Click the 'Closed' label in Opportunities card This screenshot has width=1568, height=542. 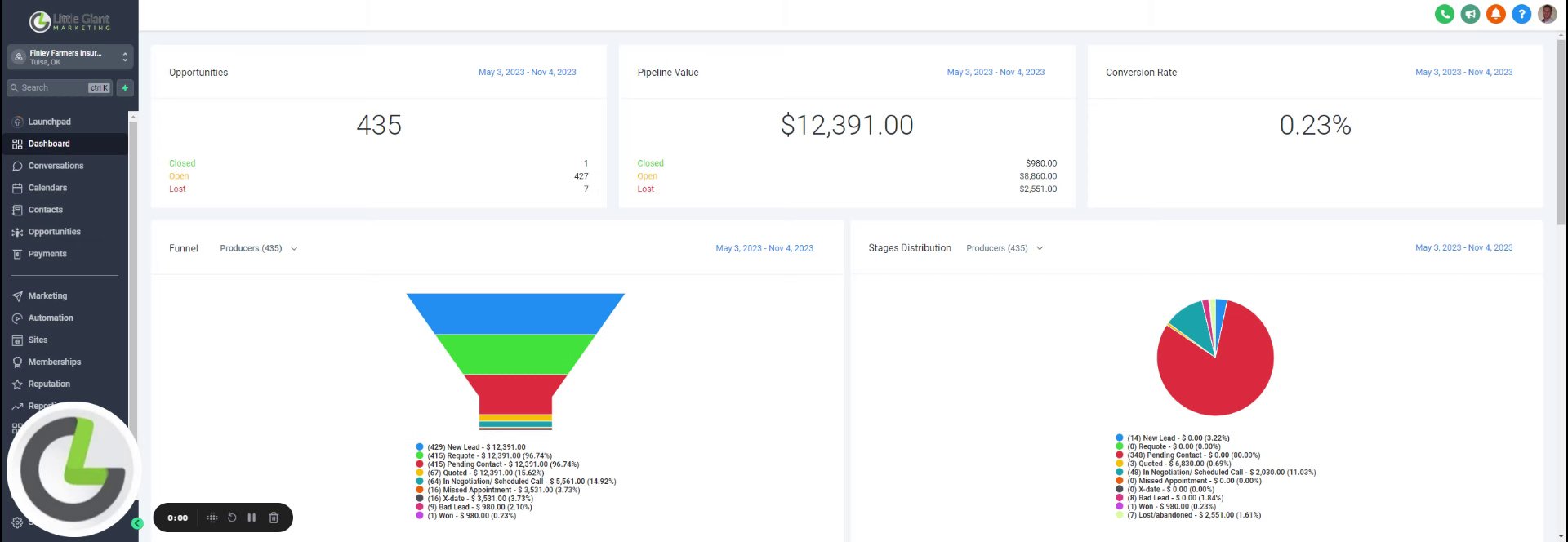pos(182,163)
